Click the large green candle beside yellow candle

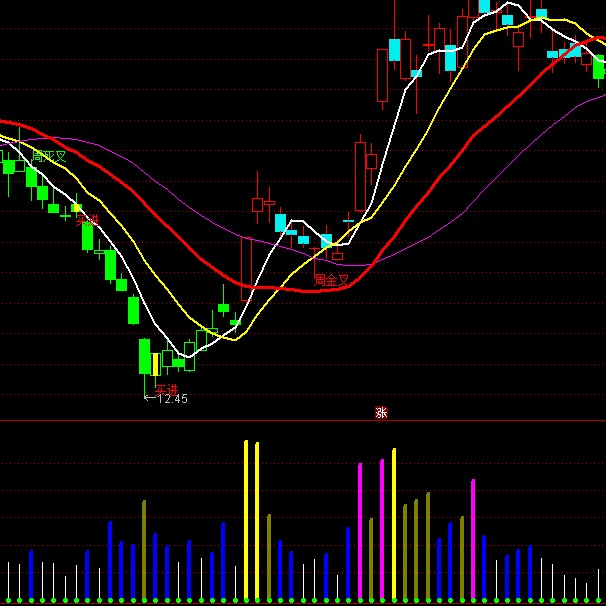(x=144, y=357)
